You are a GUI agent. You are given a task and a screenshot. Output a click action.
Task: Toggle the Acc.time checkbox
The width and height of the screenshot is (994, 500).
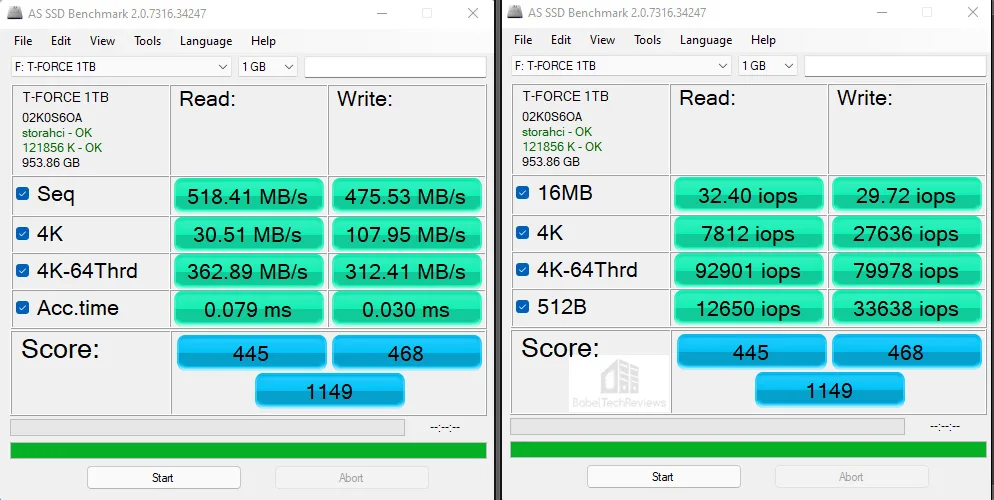[x=22, y=308]
